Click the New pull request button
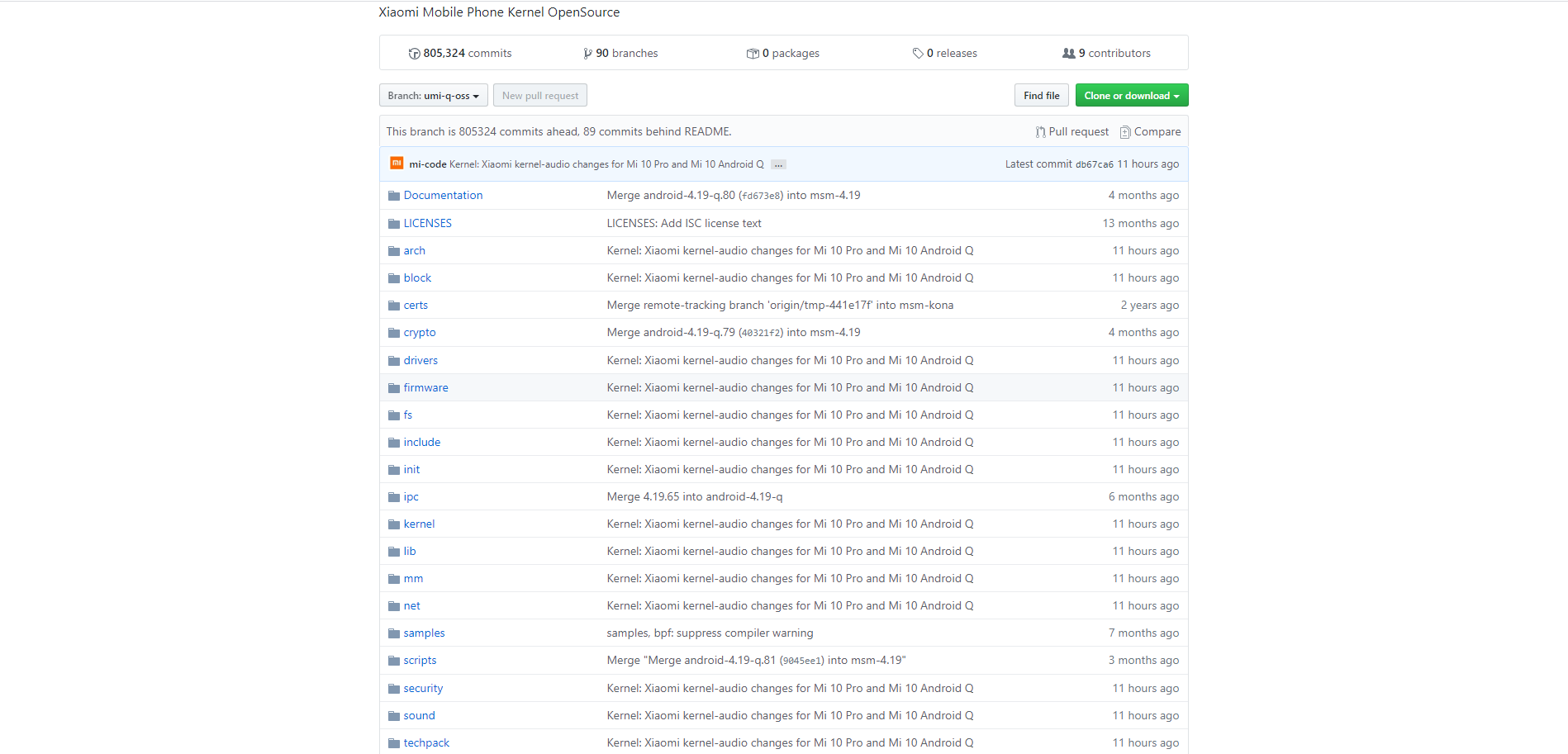 click(x=540, y=96)
